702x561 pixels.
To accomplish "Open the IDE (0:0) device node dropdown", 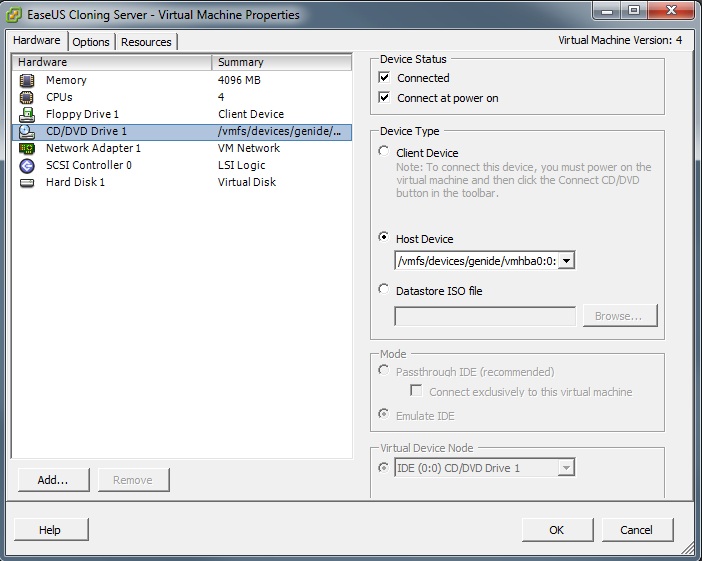I will (x=566, y=468).
